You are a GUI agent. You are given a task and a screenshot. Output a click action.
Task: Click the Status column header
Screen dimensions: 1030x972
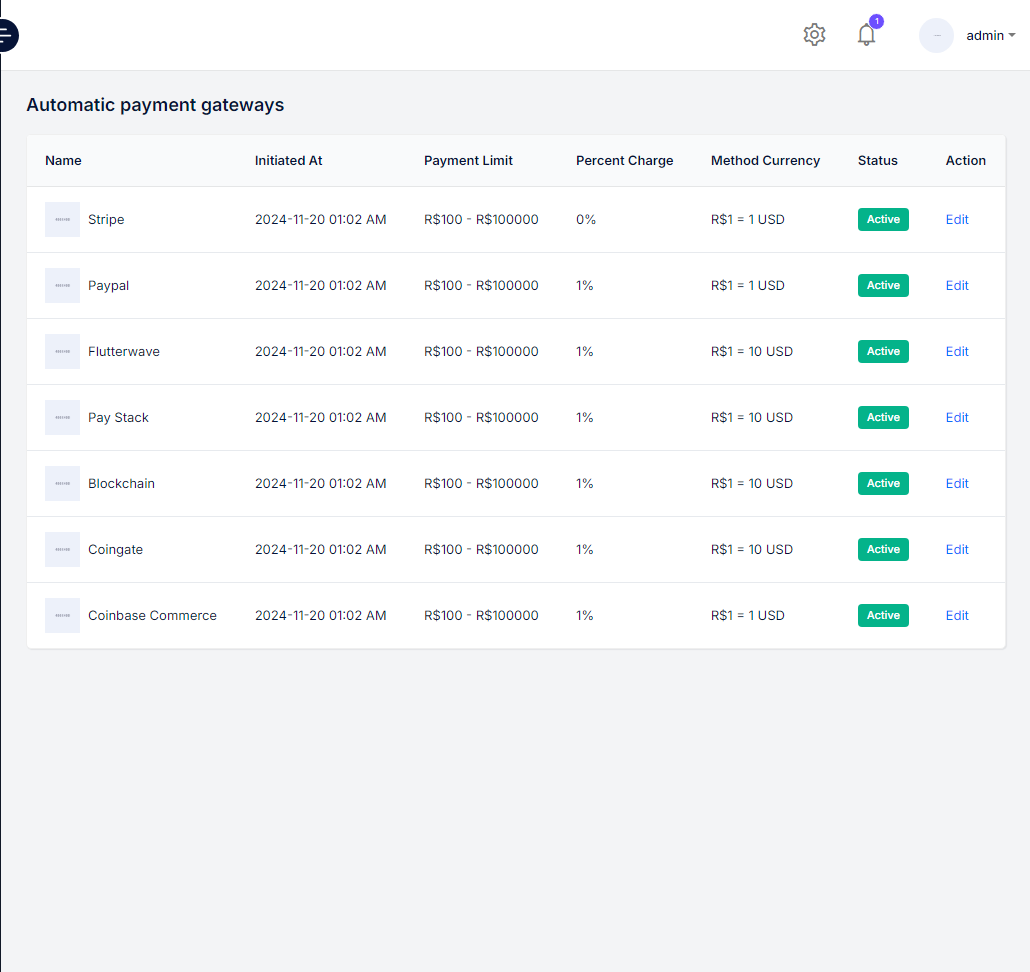tap(877, 161)
